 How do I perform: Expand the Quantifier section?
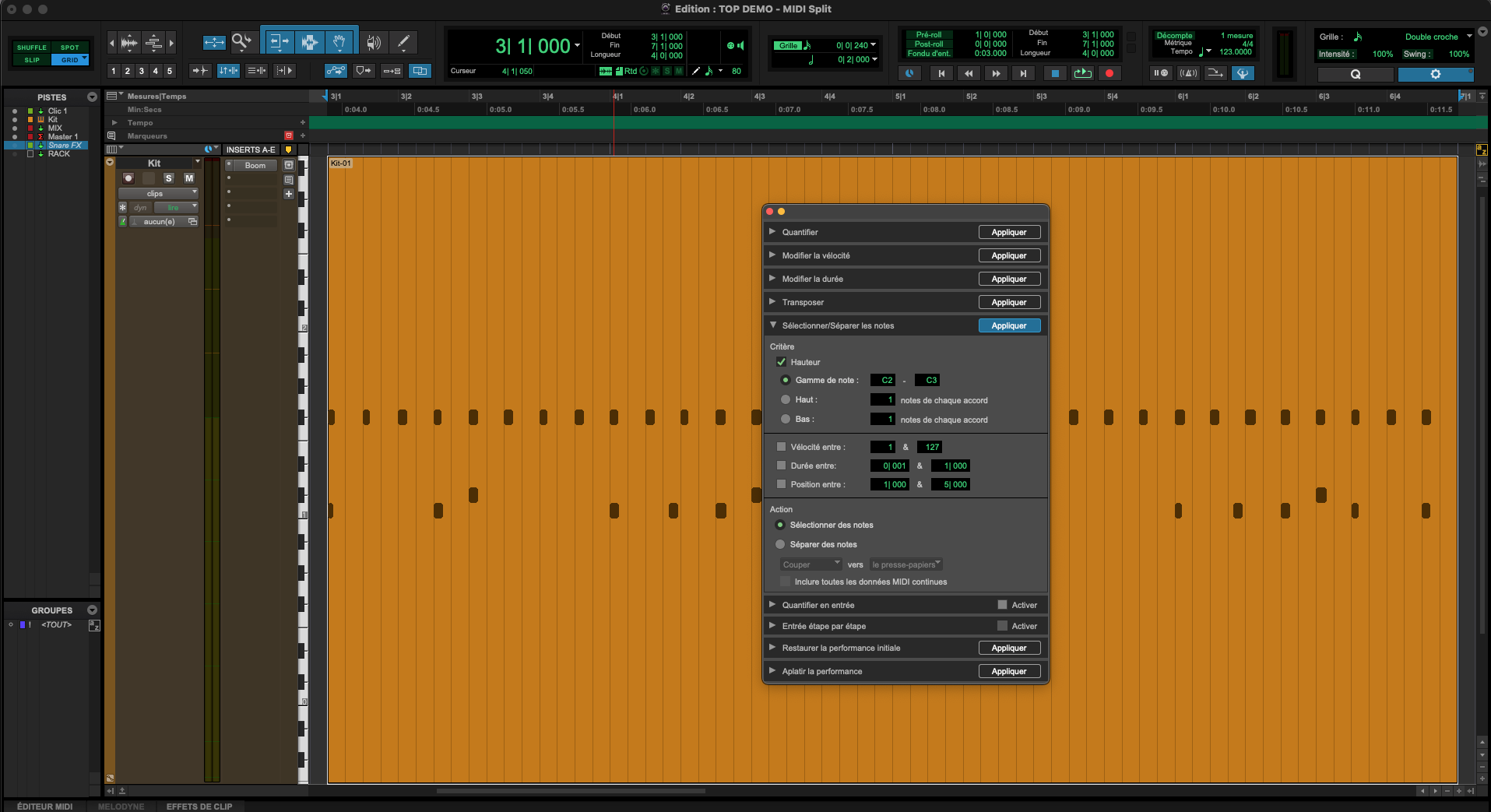click(772, 232)
